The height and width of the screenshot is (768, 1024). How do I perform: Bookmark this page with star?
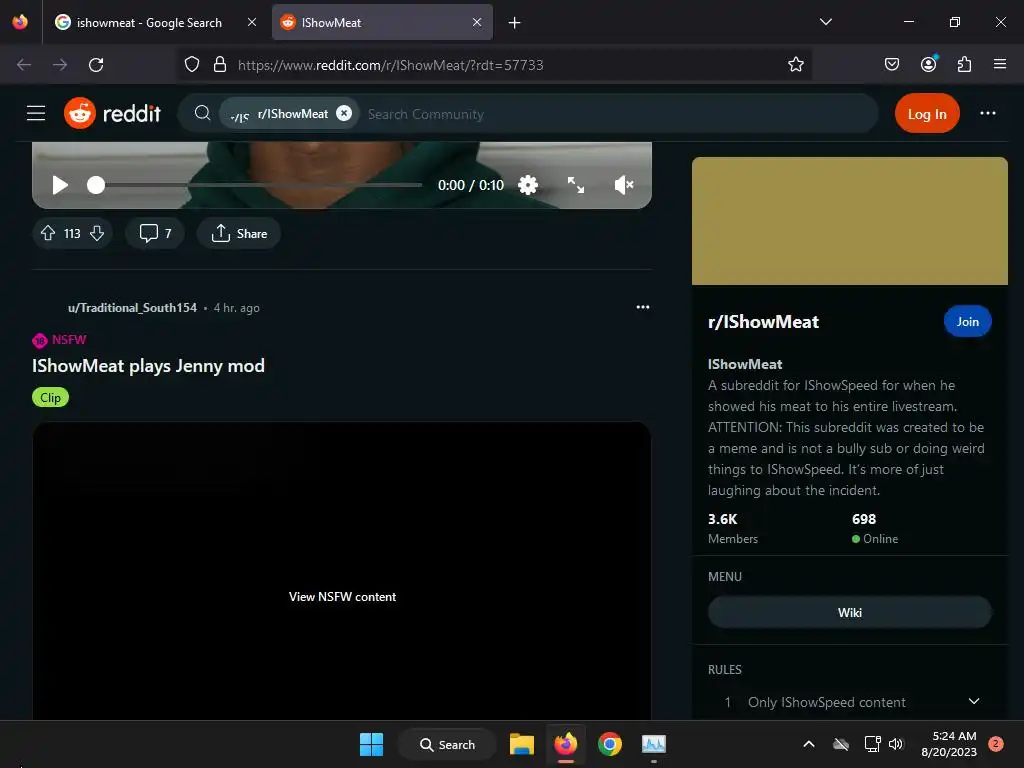[x=795, y=65]
